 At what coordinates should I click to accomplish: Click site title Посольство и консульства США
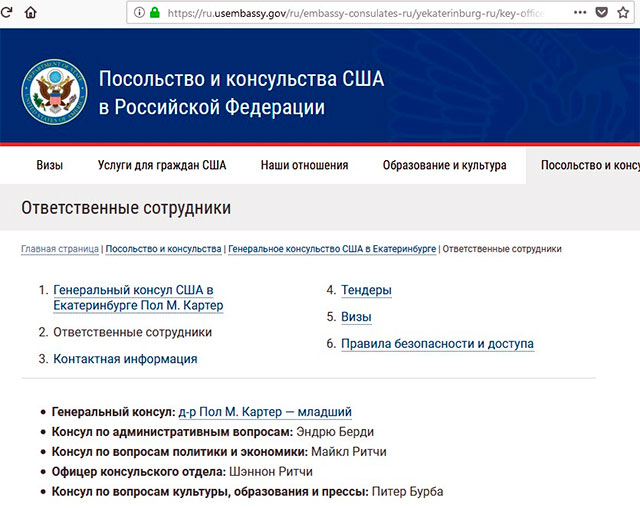[x=241, y=93]
